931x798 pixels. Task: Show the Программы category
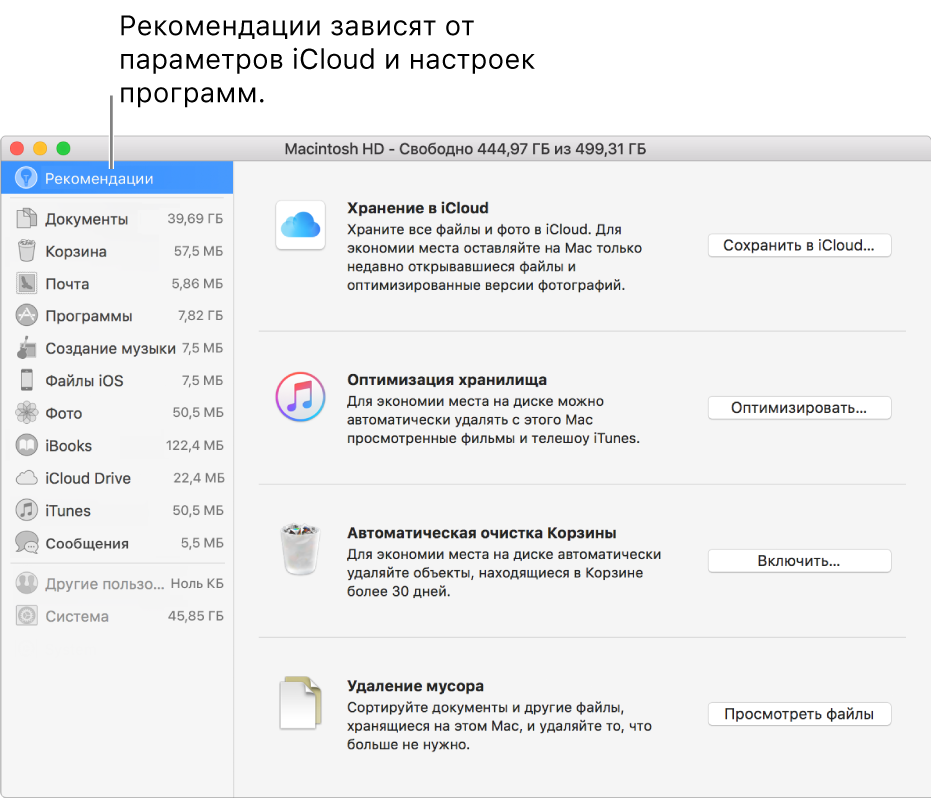tap(117, 316)
